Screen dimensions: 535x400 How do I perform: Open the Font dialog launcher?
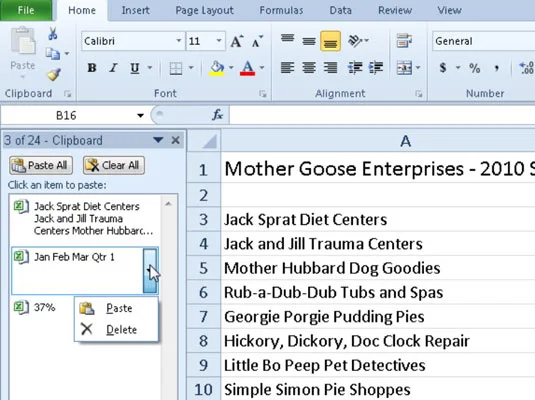tap(262, 93)
